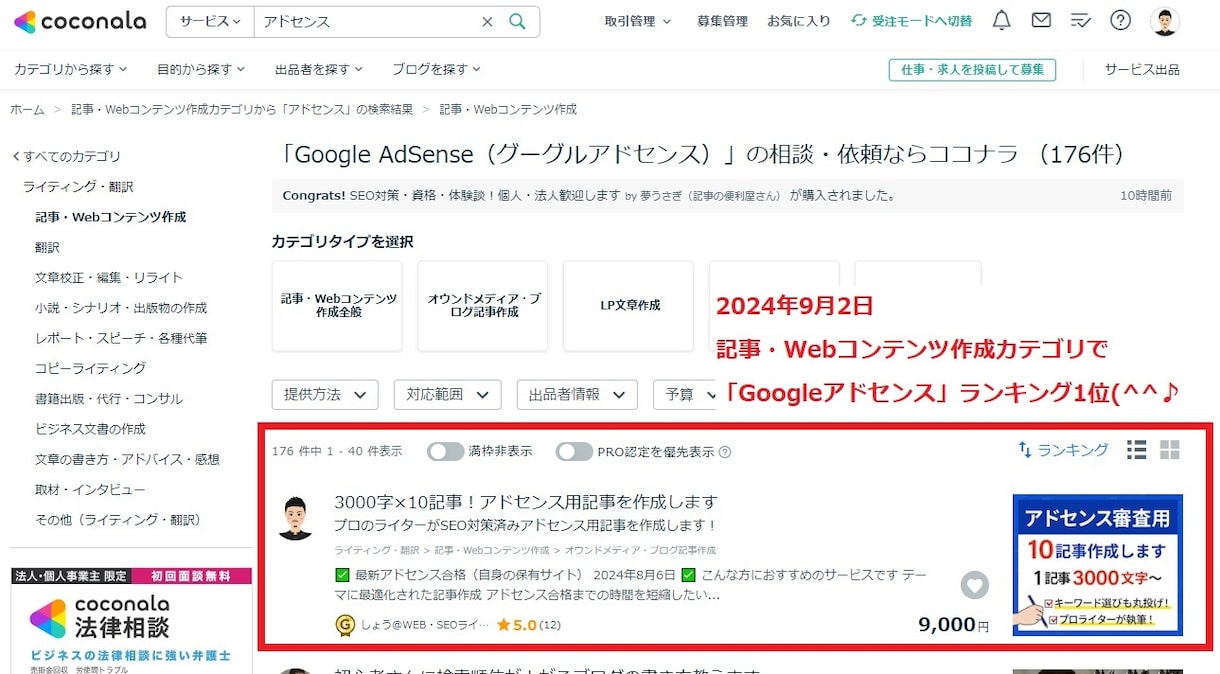This screenshot has width=1220, height=674.
Task: Click the Congrats! purchase notice text
Action: tap(589, 195)
